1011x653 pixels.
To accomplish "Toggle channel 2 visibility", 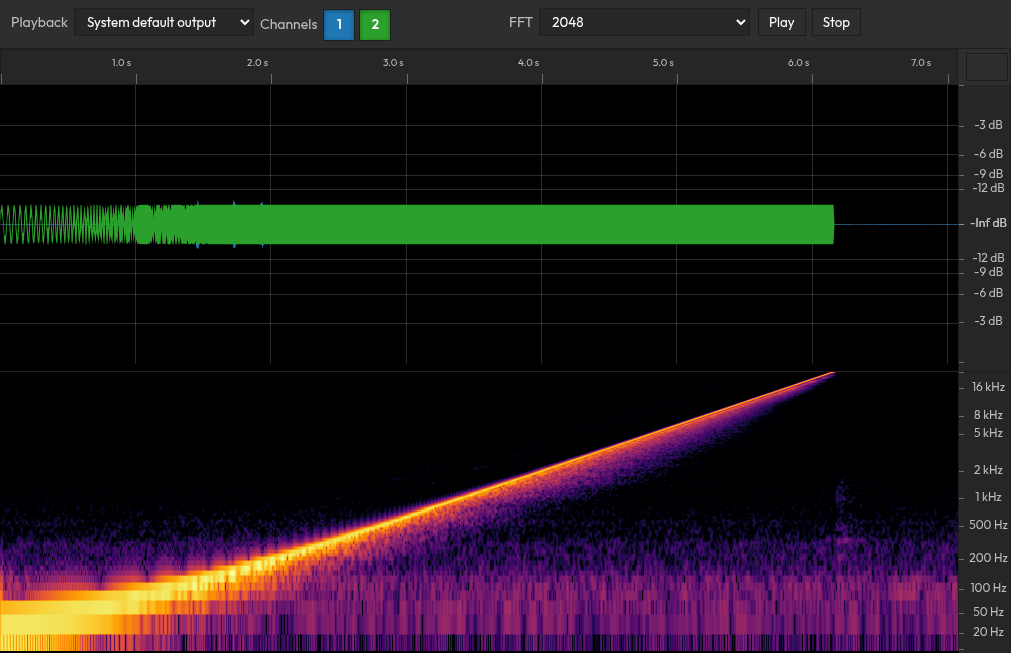I will pyautogui.click(x=375, y=24).
